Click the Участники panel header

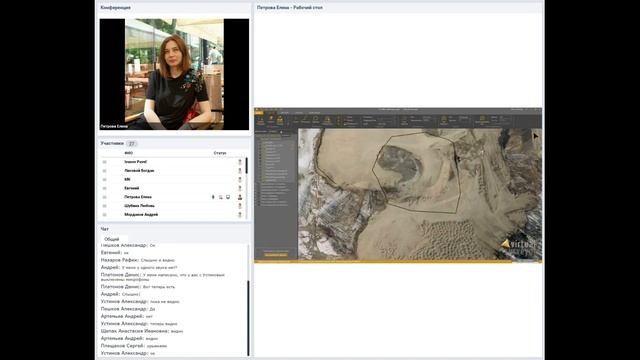pyautogui.click(x=174, y=144)
